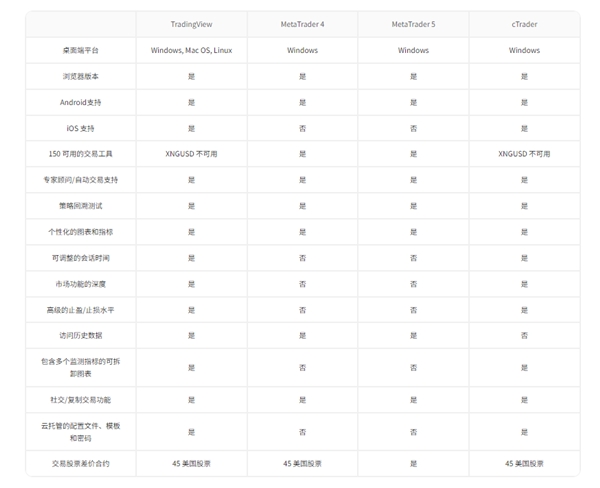Viewport: 600px width, 488px height.
Task: Click 否 for 访问历史数据 under cTrader
Action: (524, 336)
